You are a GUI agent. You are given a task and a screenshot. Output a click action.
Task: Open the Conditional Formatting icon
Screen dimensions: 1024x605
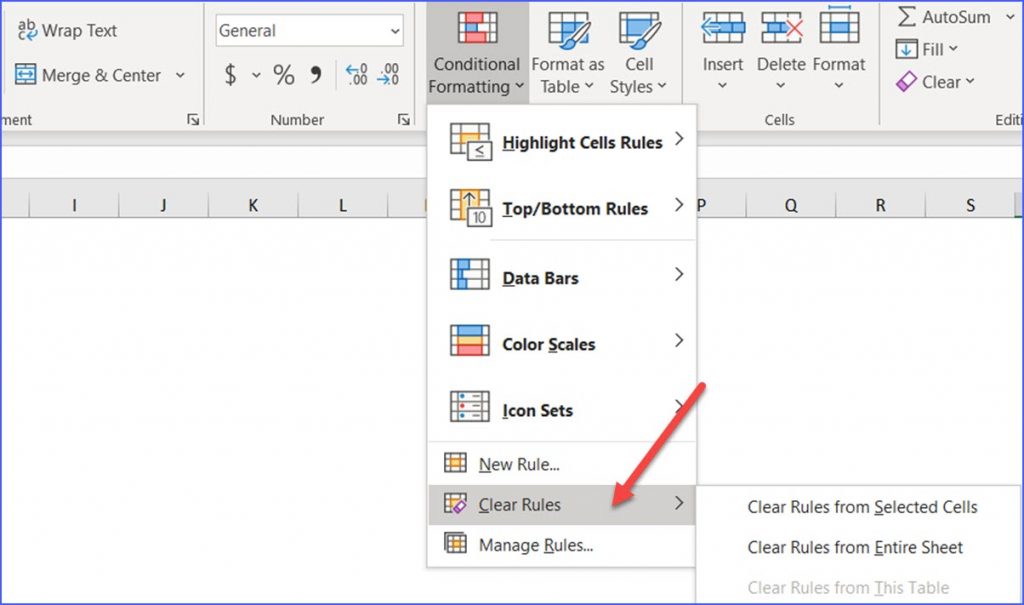pos(475,27)
